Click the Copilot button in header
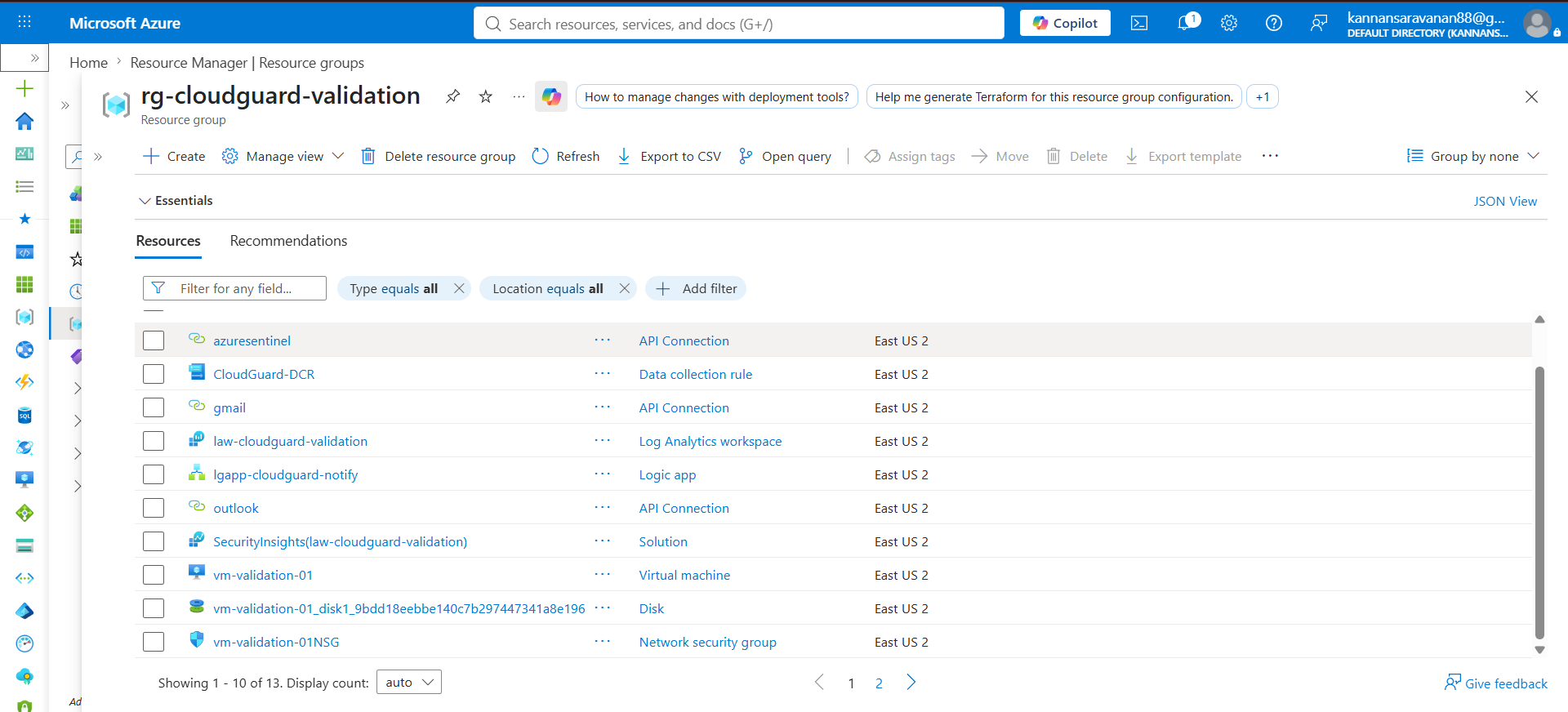Viewport: 1568px width, 712px height. tap(1065, 23)
